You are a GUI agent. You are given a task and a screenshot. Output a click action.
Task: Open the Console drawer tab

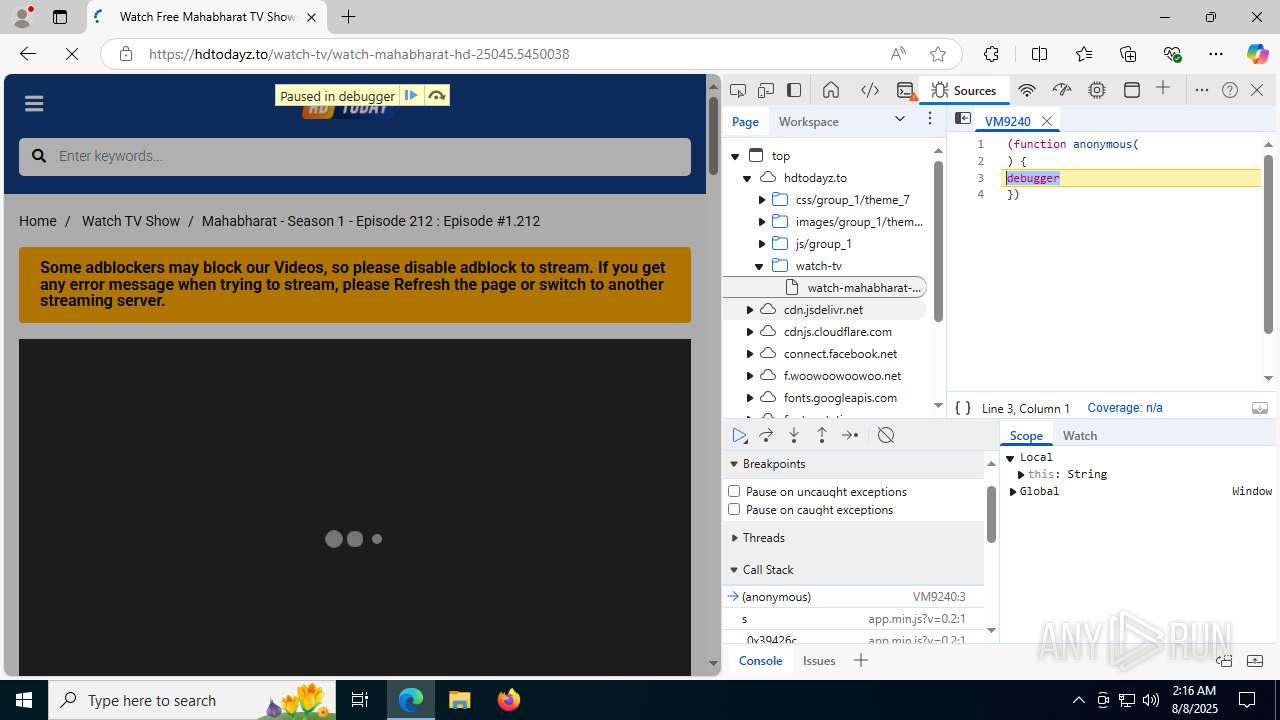760,660
